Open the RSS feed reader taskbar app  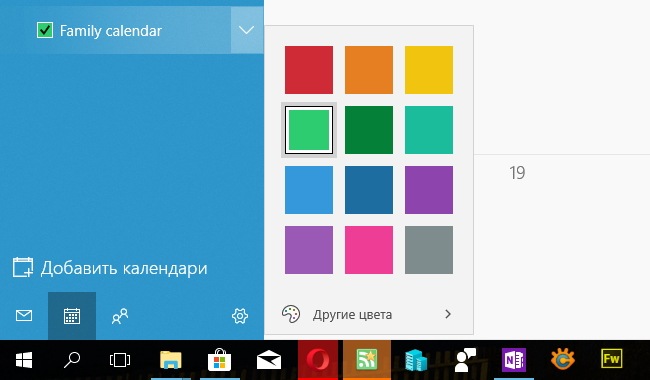click(367, 360)
